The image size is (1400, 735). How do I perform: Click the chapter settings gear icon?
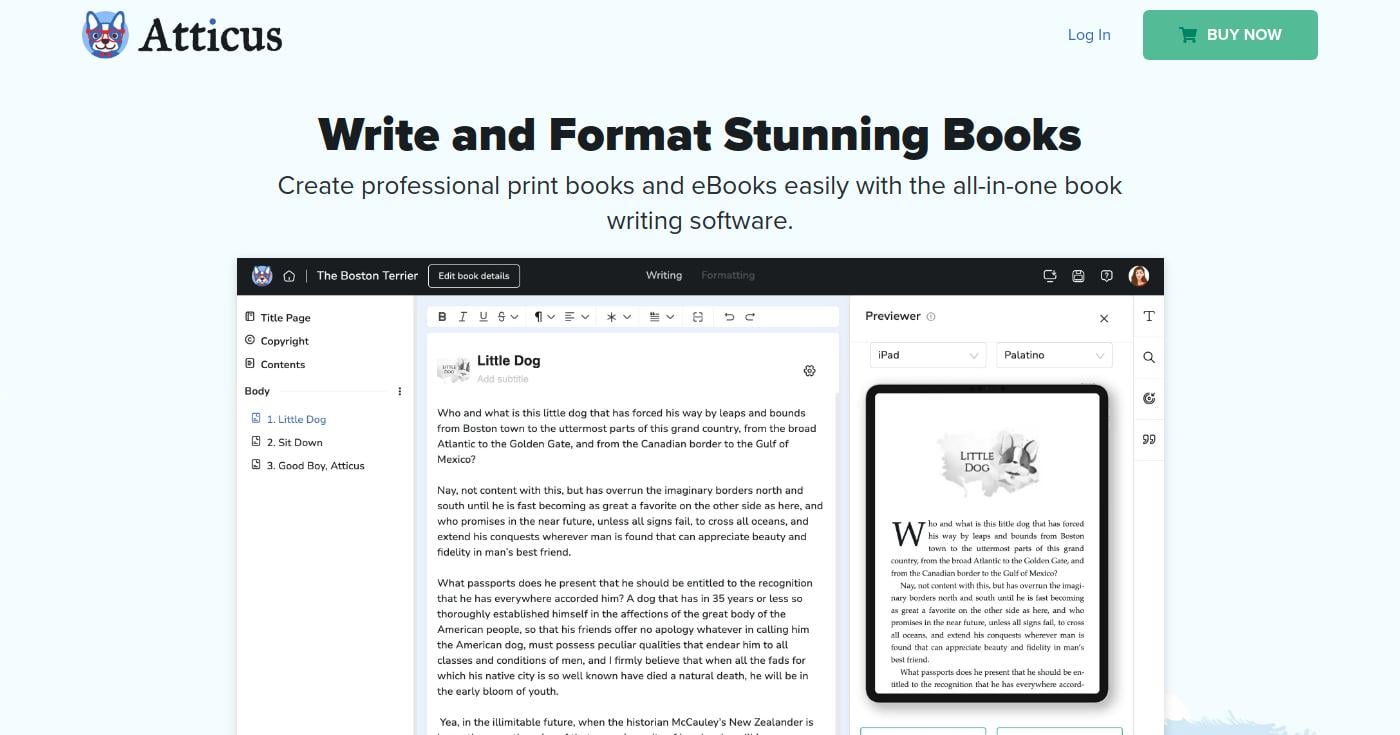(x=809, y=371)
